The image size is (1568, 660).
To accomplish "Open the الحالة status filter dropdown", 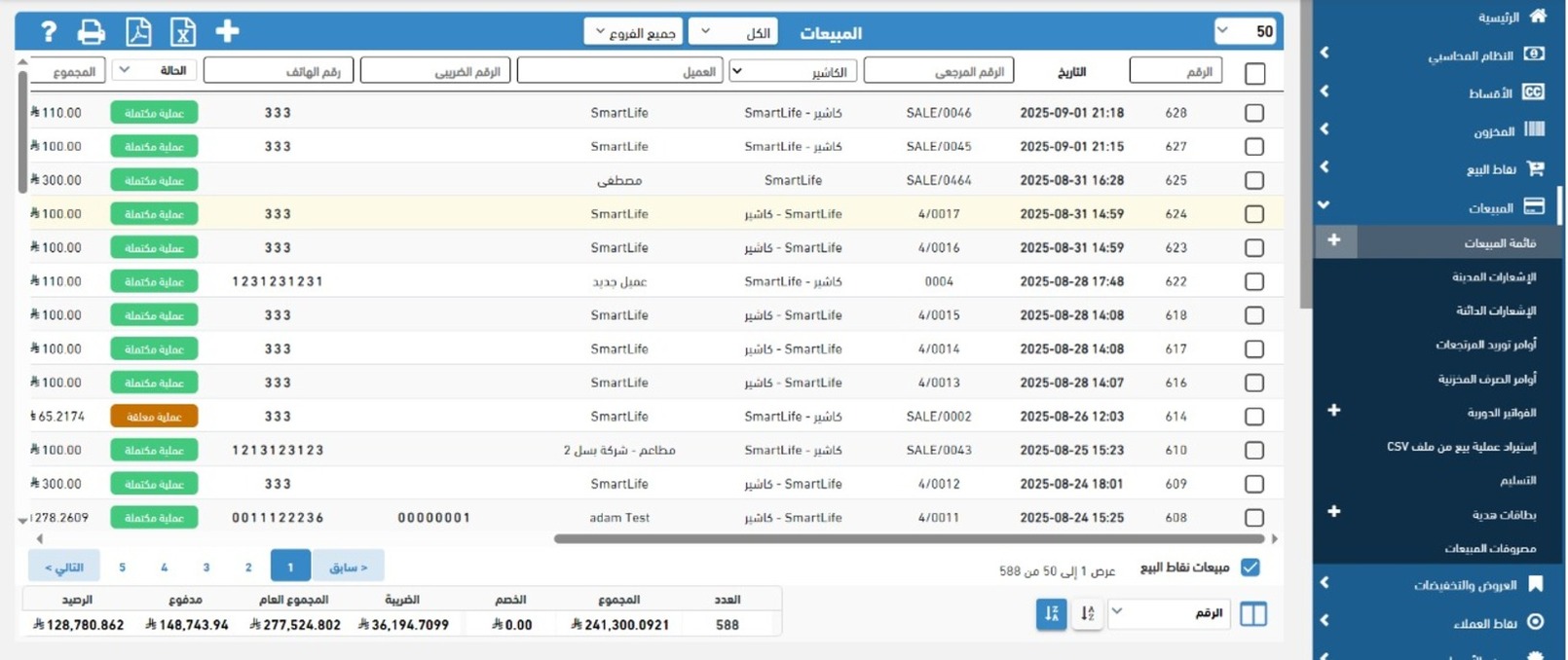I will tap(154, 70).
